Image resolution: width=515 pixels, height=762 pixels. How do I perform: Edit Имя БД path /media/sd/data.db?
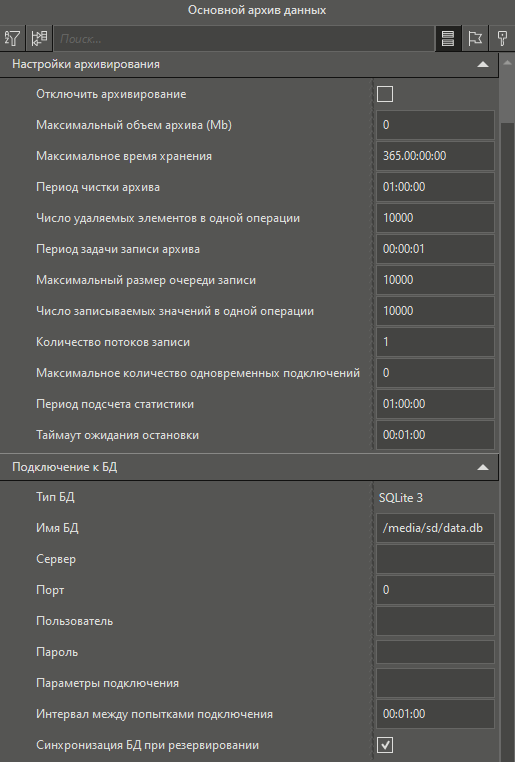click(435, 528)
